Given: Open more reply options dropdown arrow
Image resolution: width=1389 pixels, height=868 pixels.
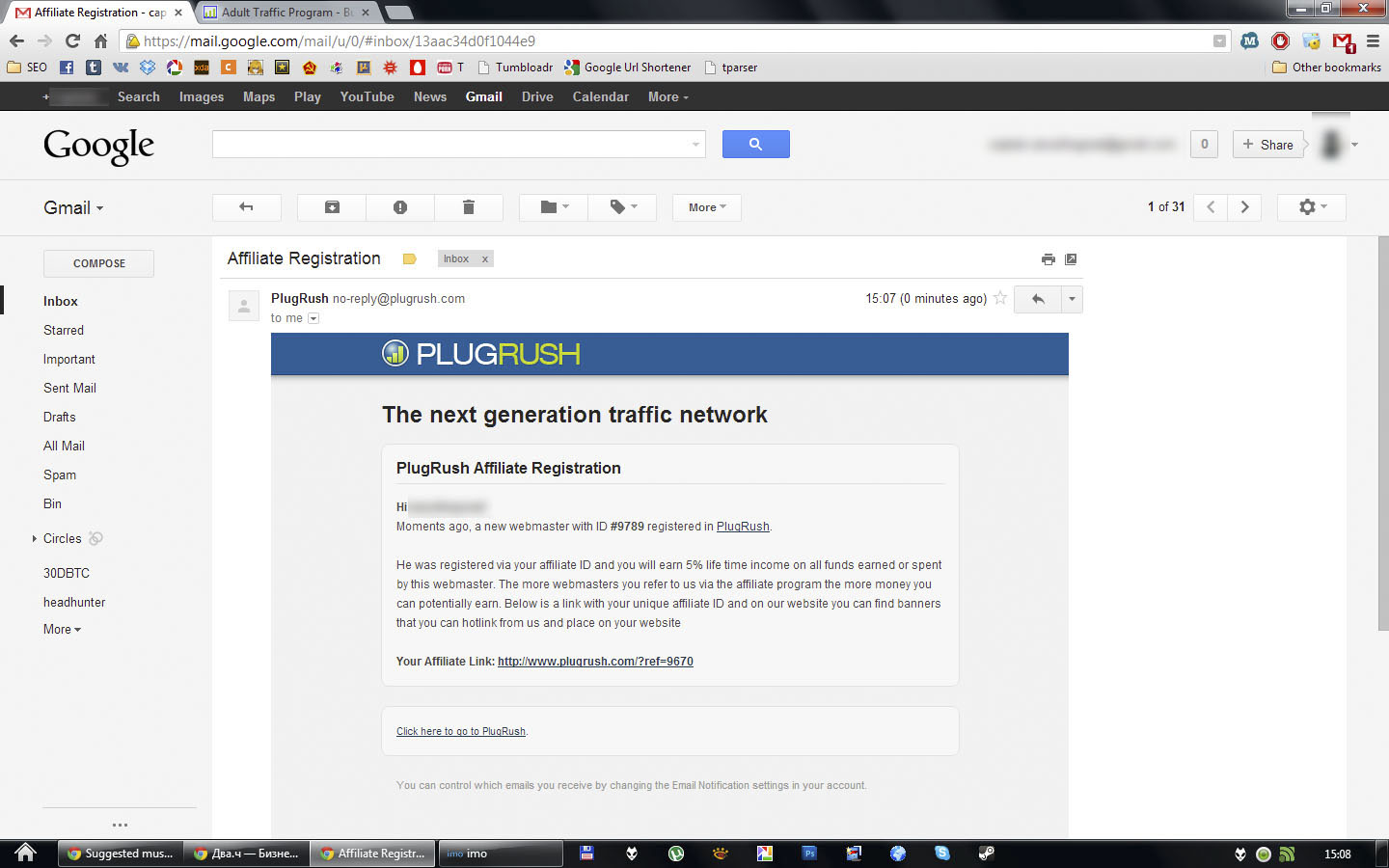Looking at the screenshot, I should 1072,299.
